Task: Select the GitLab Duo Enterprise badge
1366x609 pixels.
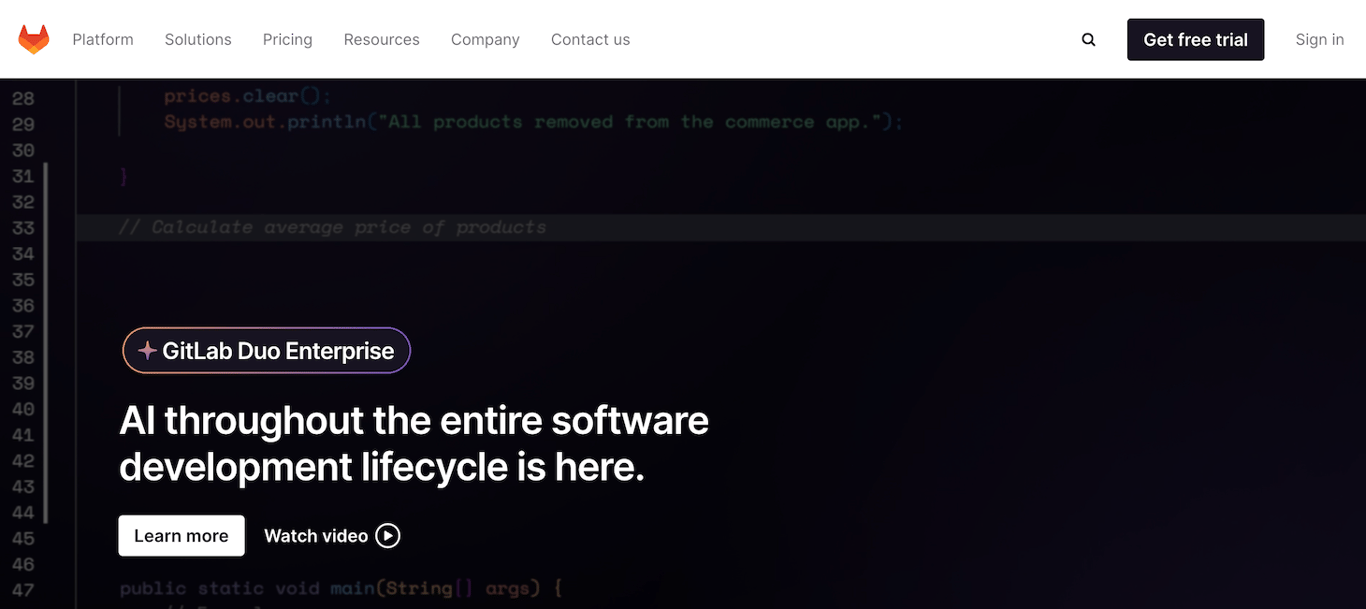Action: tap(266, 350)
